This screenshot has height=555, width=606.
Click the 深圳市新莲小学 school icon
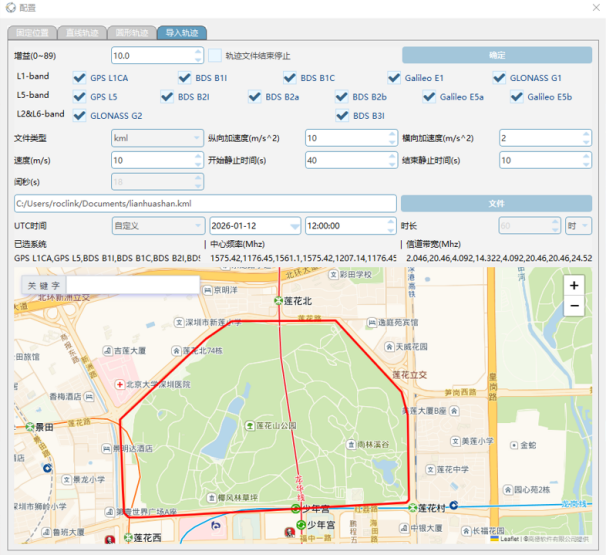point(179,322)
